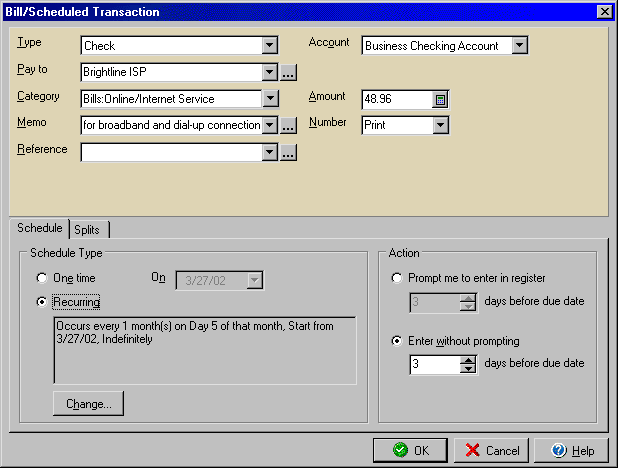
Task: Click the Category field text
Action: click(172, 99)
